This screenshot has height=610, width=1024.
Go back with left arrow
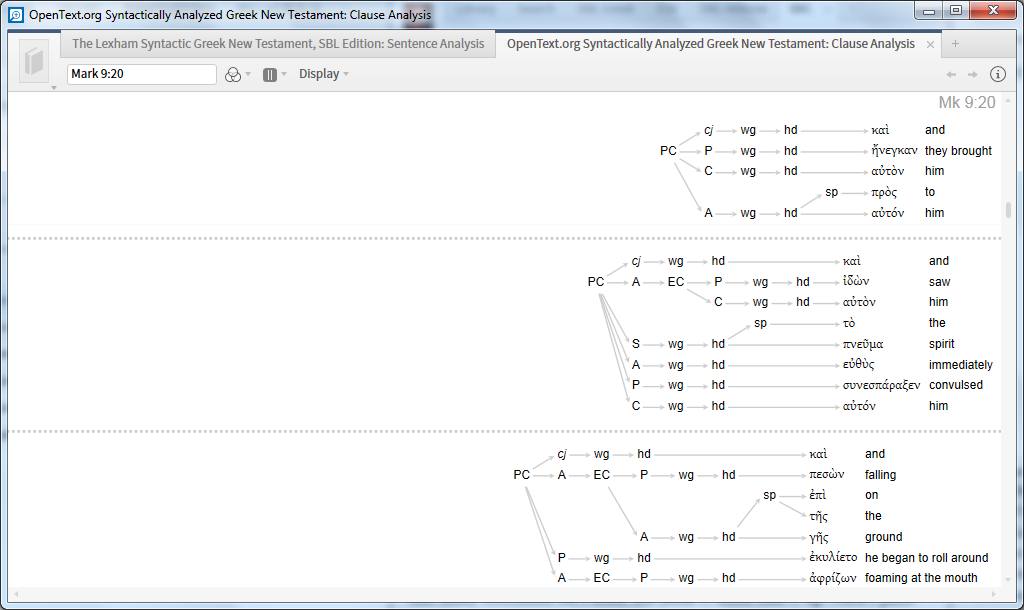951,74
